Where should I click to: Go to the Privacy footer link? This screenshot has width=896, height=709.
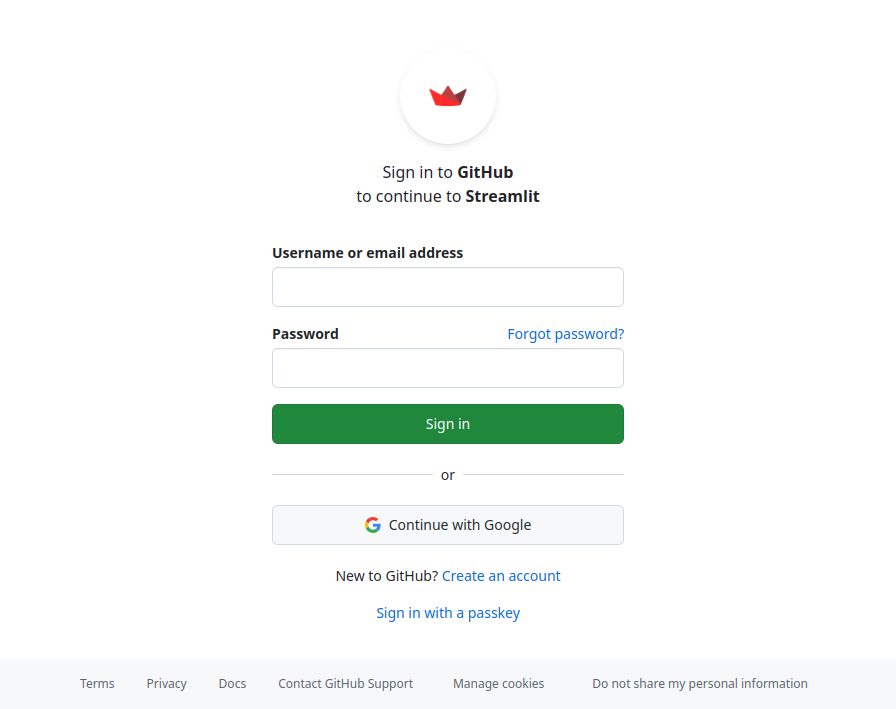click(166, 684)
